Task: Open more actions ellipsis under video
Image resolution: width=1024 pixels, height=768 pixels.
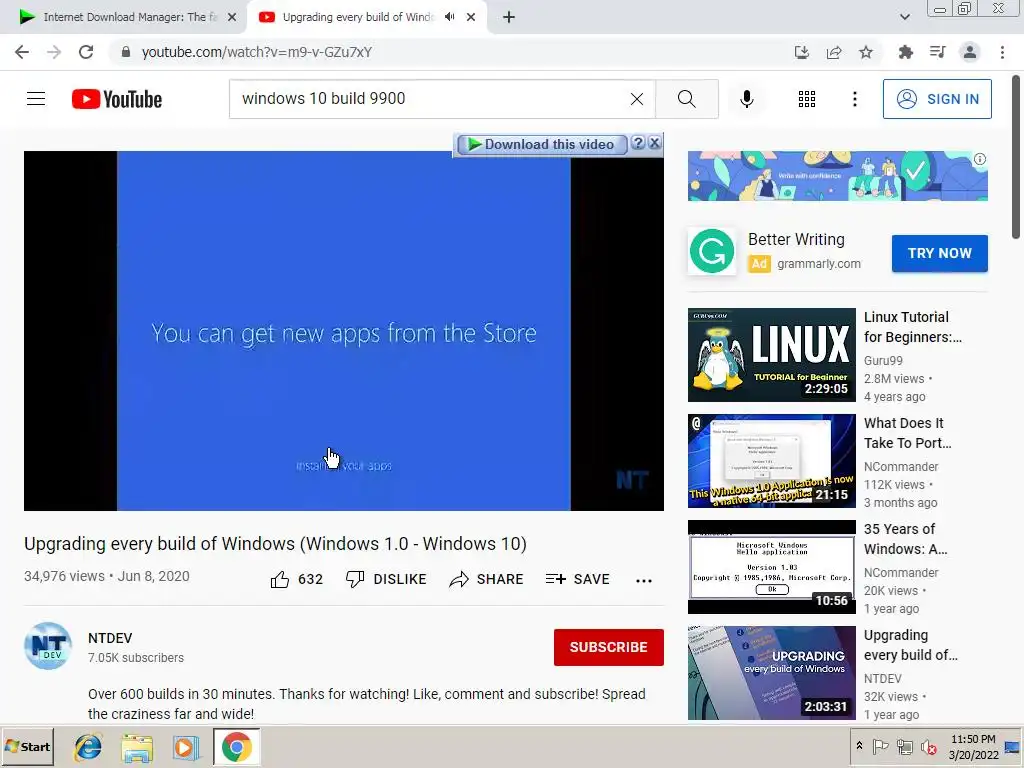Action: [644, 581]
